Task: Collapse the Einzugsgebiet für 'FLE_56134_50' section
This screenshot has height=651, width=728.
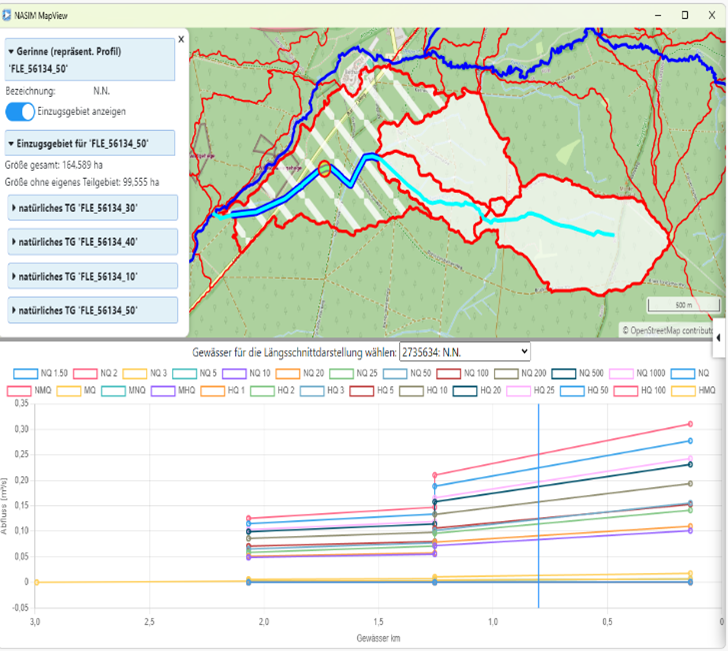Action: [x=90, y=143]
